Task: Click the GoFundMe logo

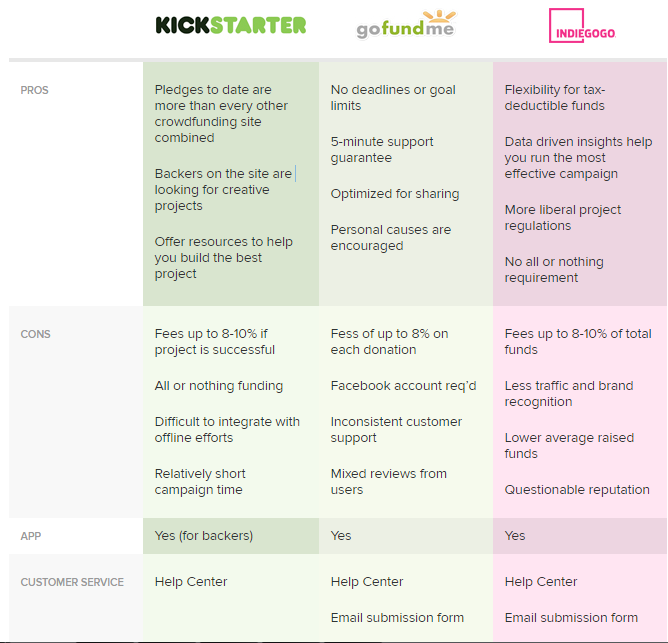Action: click(405, 26)
